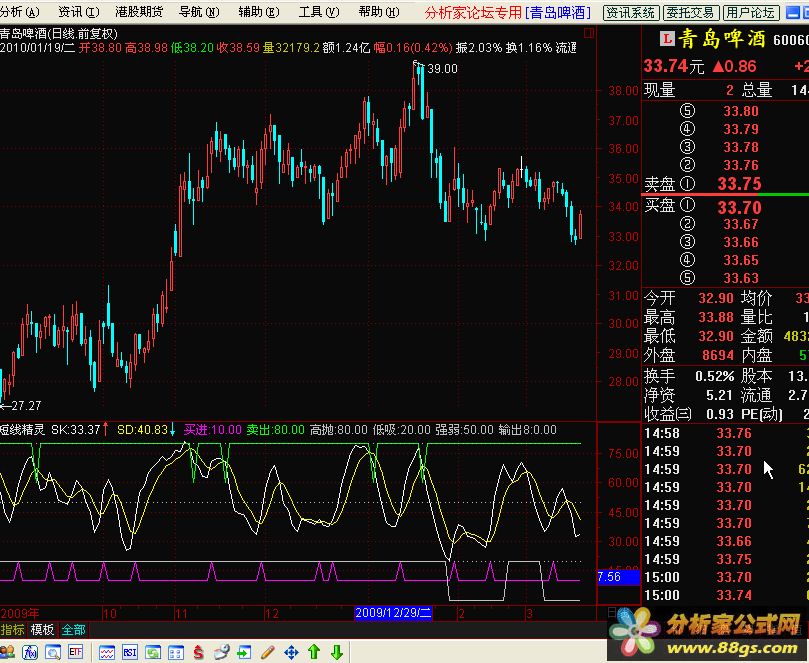809x663 pixels.
Task: Open the f(x) formula manager icon
Action: (x=30, y=652)
